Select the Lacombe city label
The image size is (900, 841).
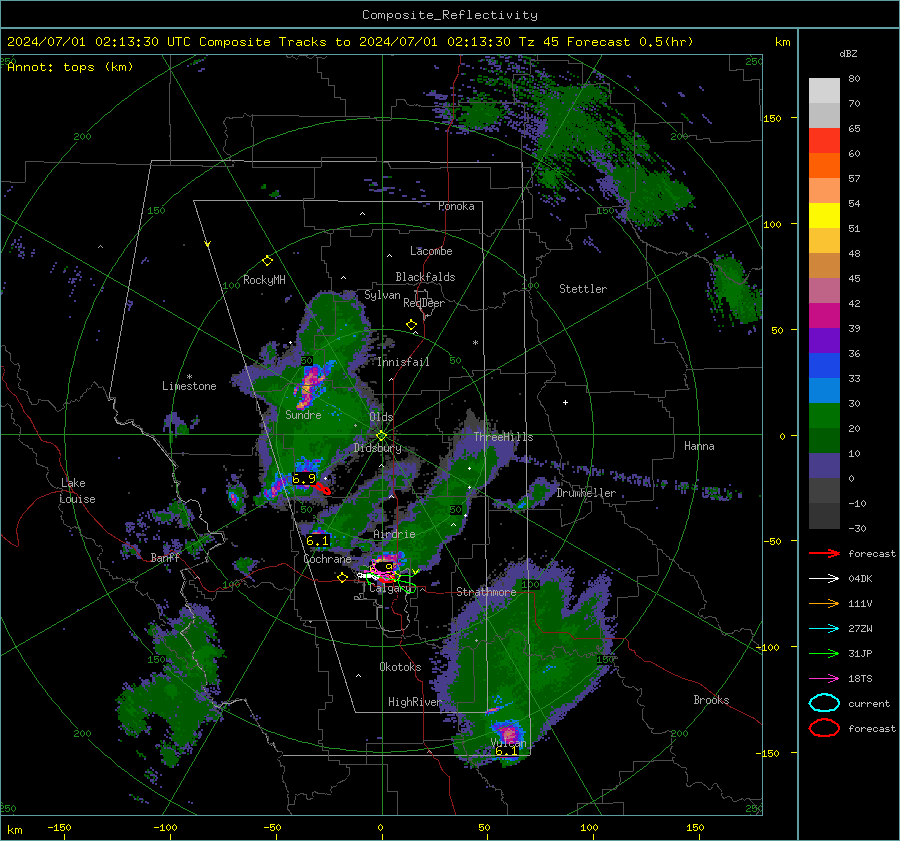431,251
